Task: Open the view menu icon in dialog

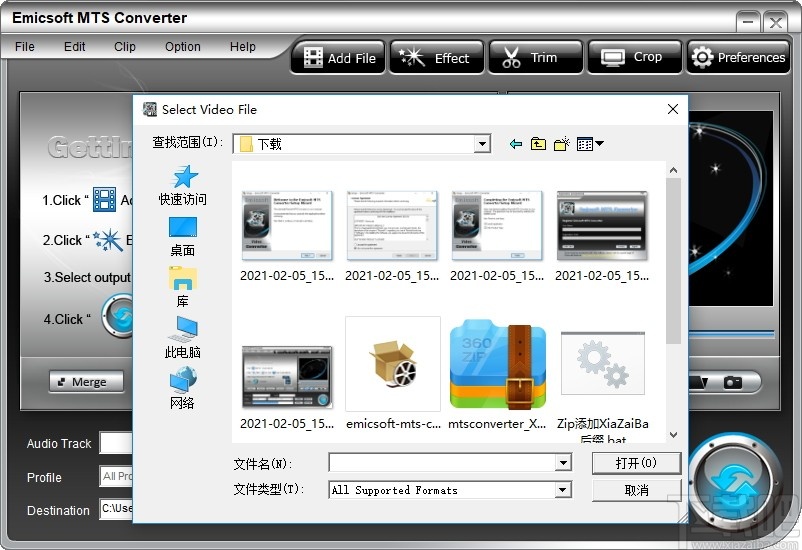Action: pyautogui.click(x=590, y=144)
